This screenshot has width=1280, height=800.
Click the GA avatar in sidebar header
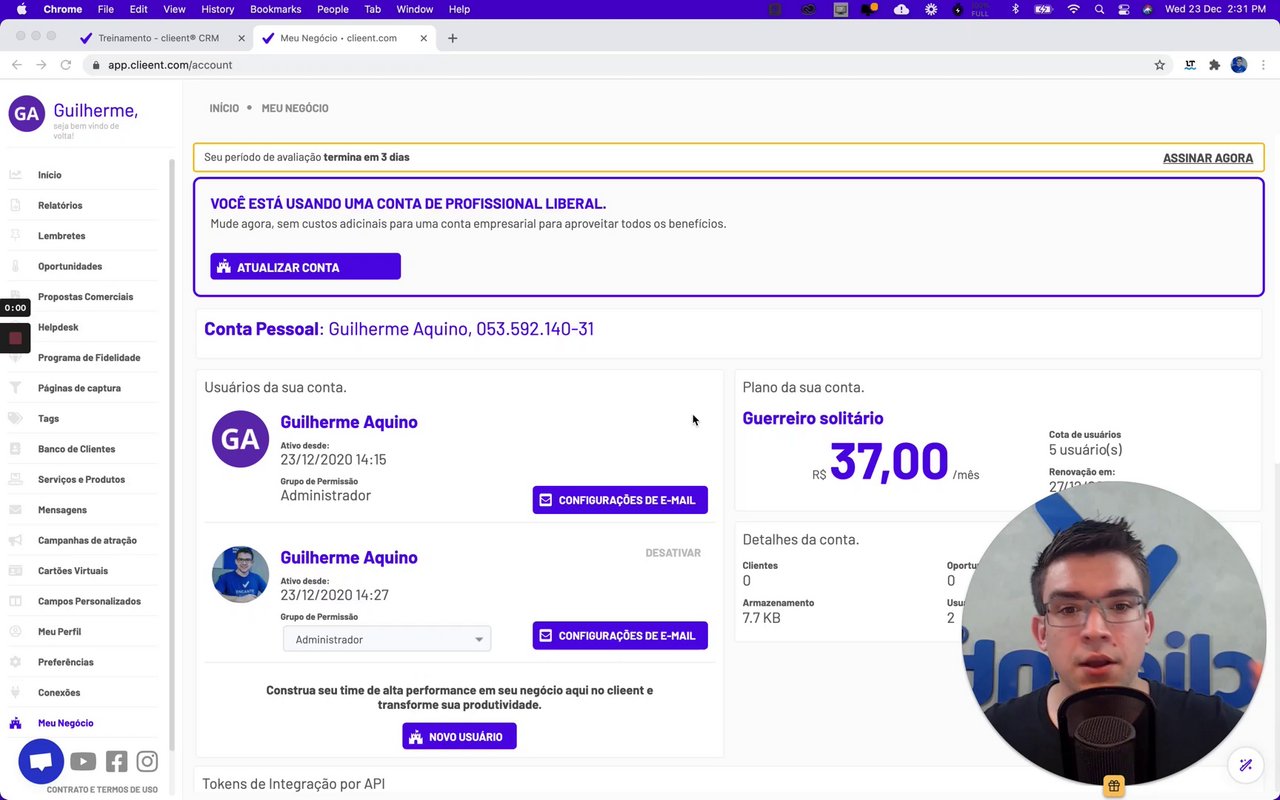tap(26, 114)
